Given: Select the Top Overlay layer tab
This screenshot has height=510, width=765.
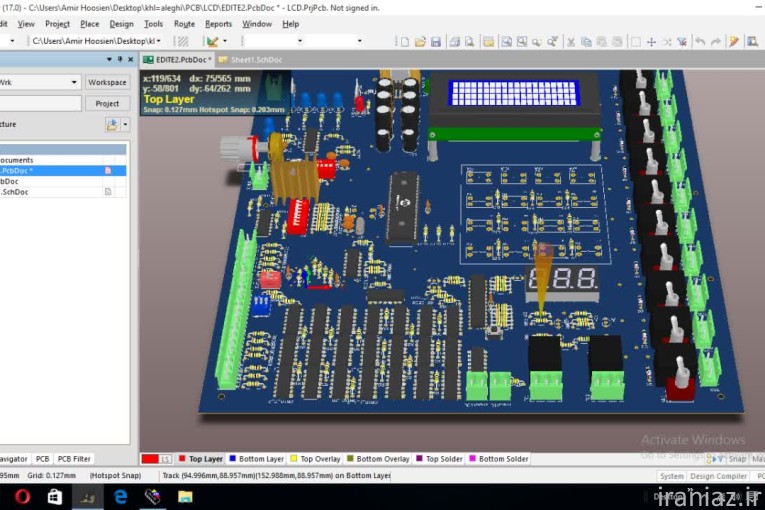Looking at the screenshot, I should point(315,459).
